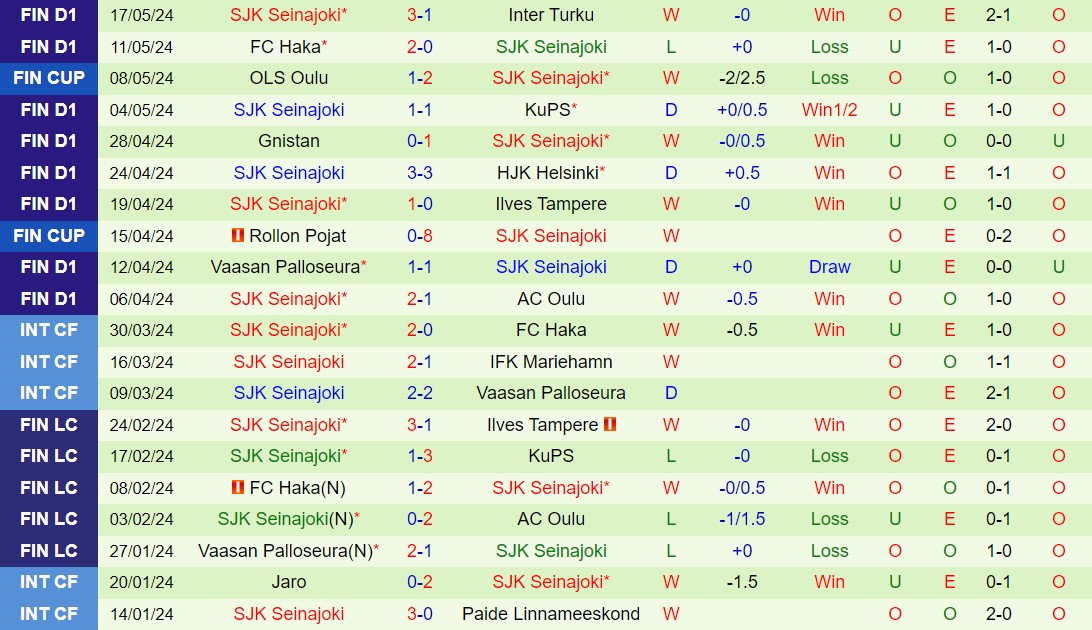The width and height of the screenshot is (1092, 630).
Task: Open the Gnistan team page
Action: 288,141
